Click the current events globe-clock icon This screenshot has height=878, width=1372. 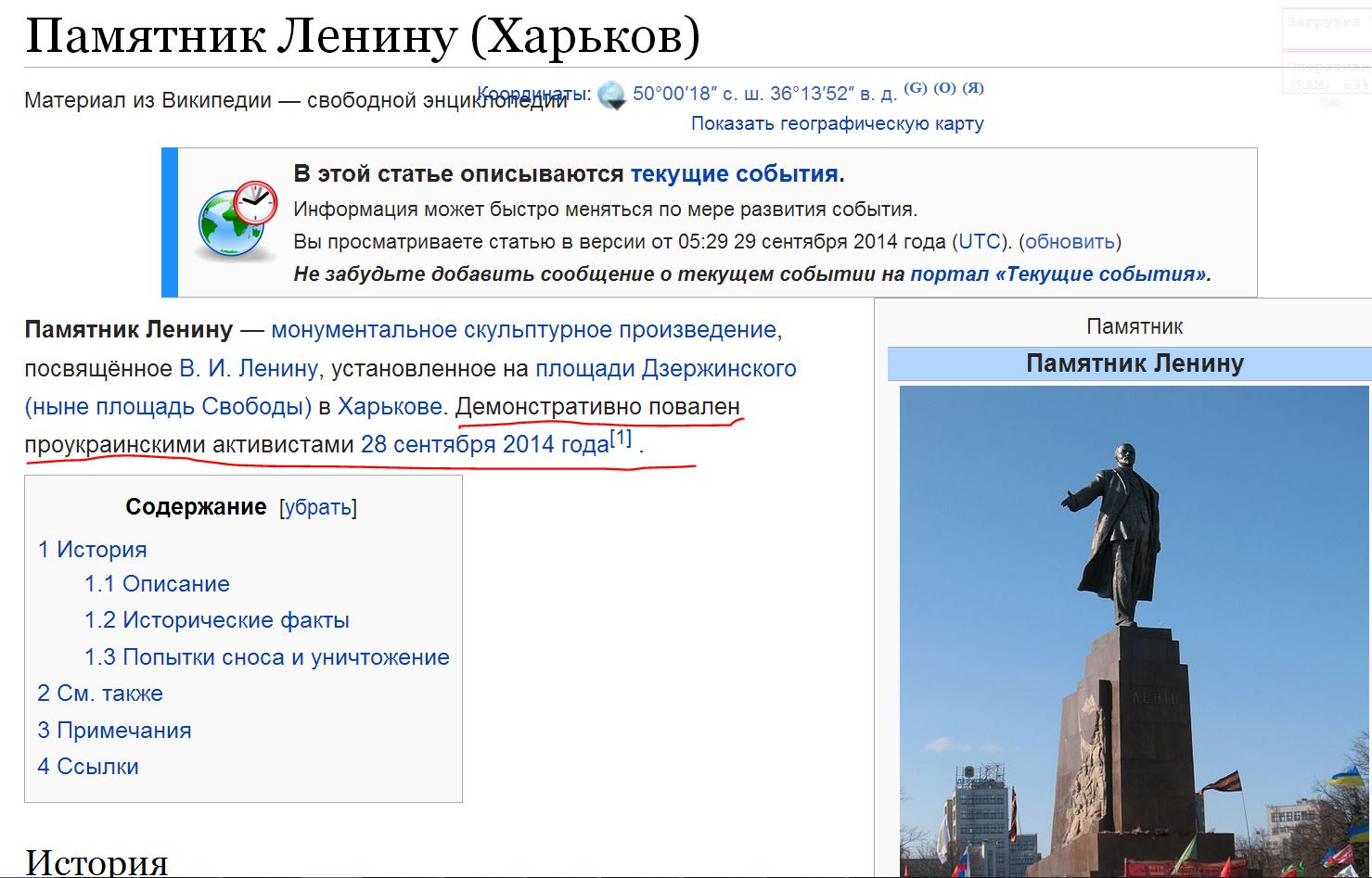[x=237, y=222]
